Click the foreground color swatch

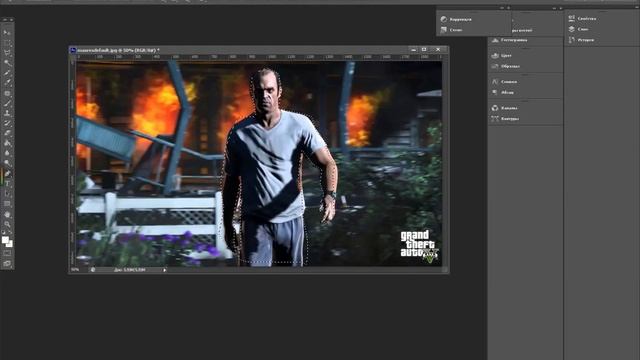5,240
